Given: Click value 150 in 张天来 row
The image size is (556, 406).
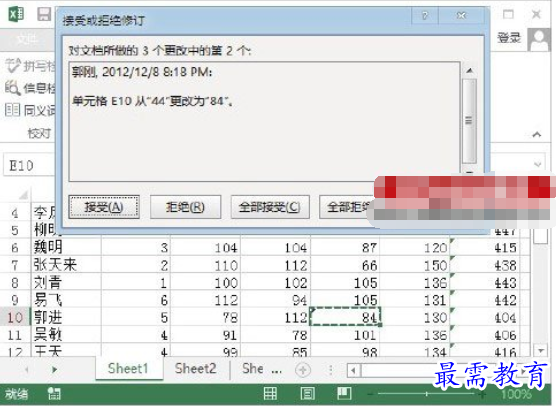Looking at the screenshot, I should [x=415, y=265].
